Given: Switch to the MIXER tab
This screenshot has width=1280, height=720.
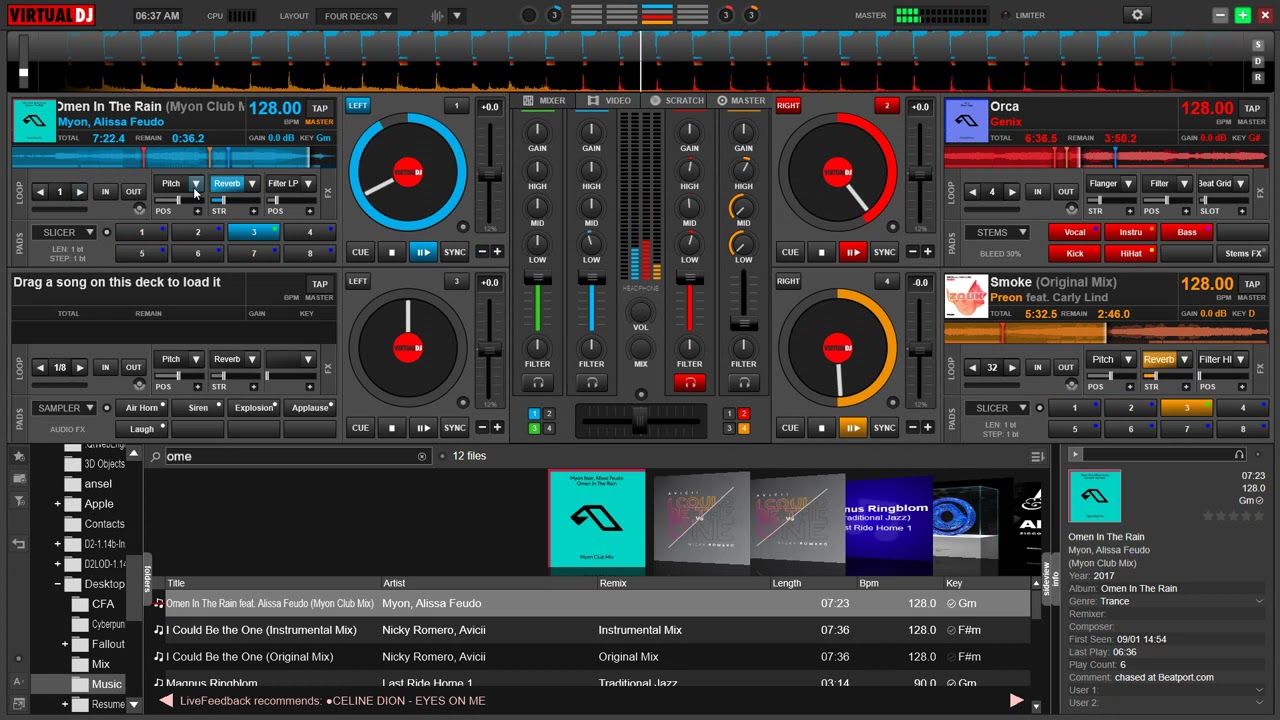Looking at the screenshot, I should click(x=545, y=101).
